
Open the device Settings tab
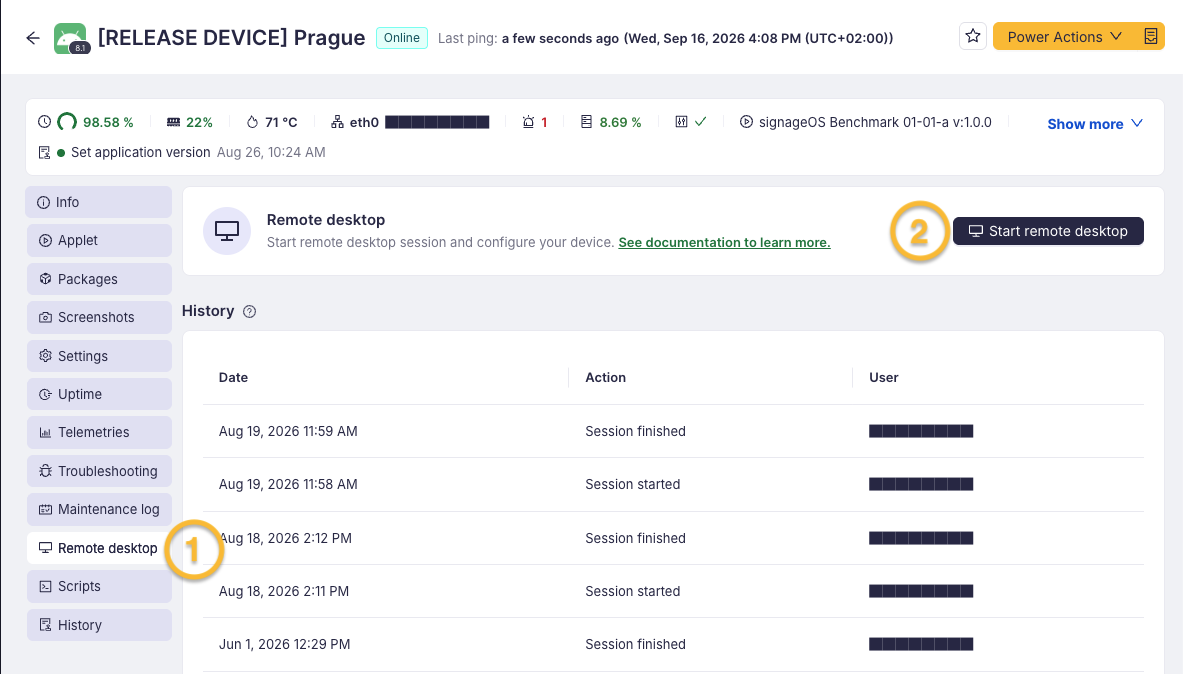(x=99, y=356)
